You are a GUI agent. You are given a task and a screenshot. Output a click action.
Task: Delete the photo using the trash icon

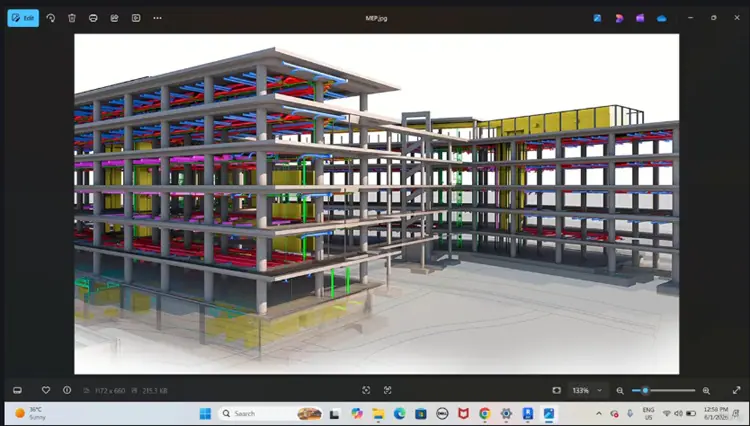[x=72, y=18]
